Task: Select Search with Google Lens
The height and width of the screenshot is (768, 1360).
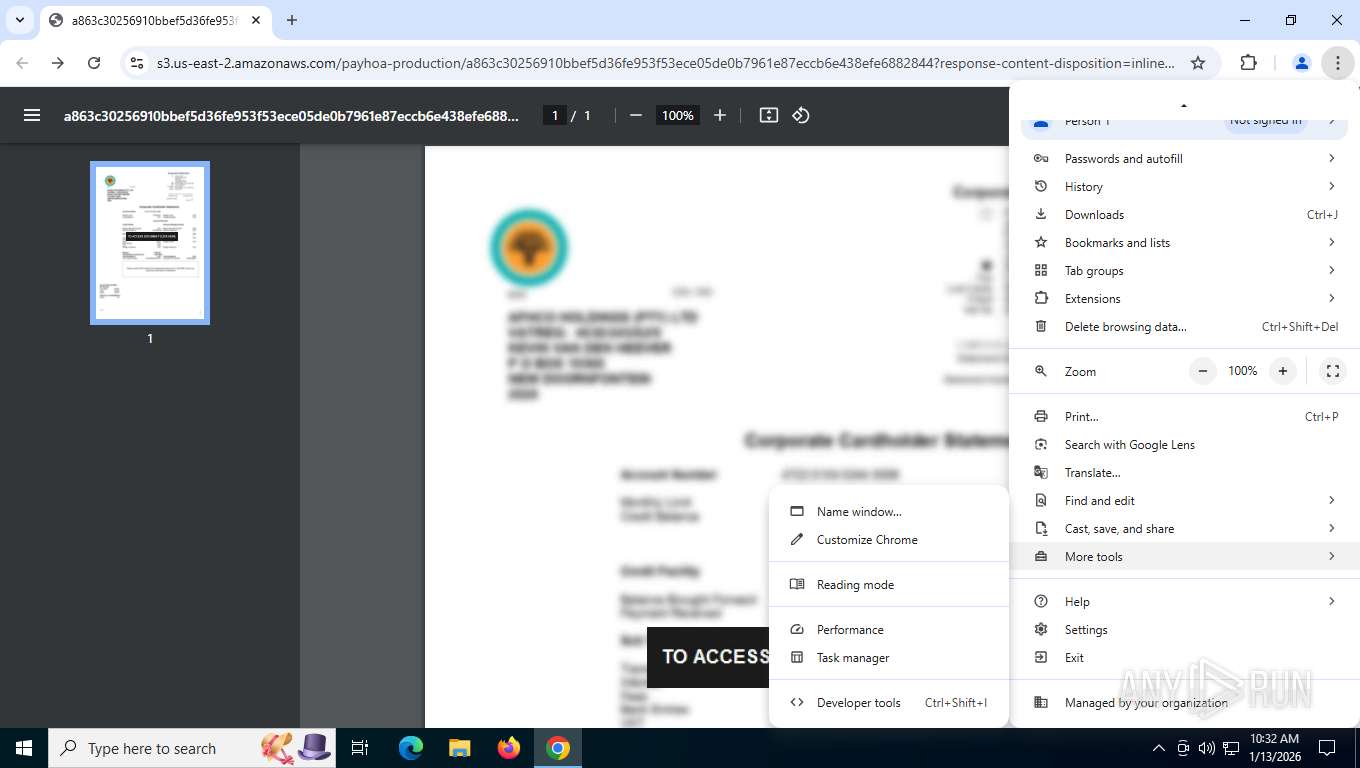Action: (x=1185, y=445)
